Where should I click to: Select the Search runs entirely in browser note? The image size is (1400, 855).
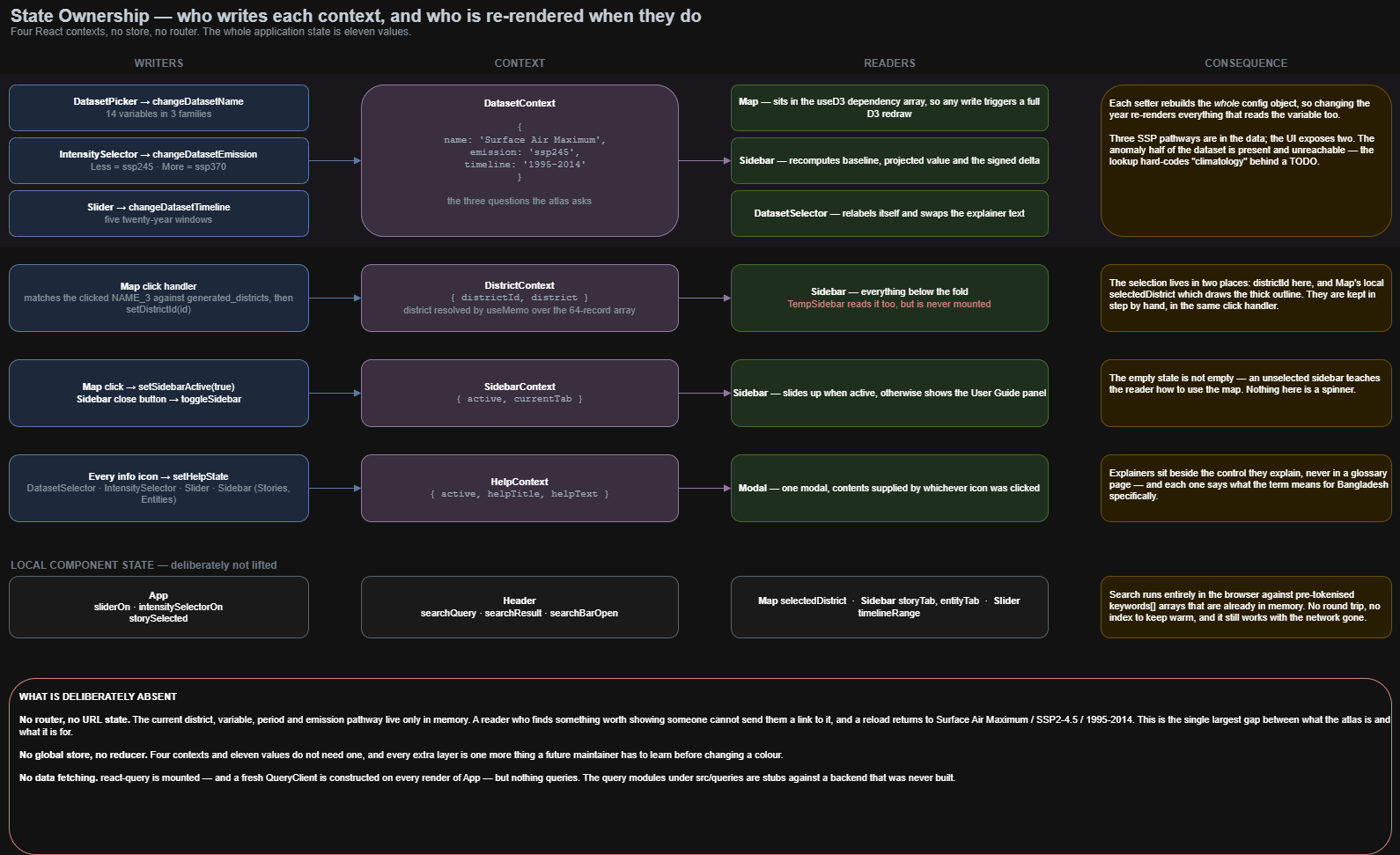point(1246,607)
